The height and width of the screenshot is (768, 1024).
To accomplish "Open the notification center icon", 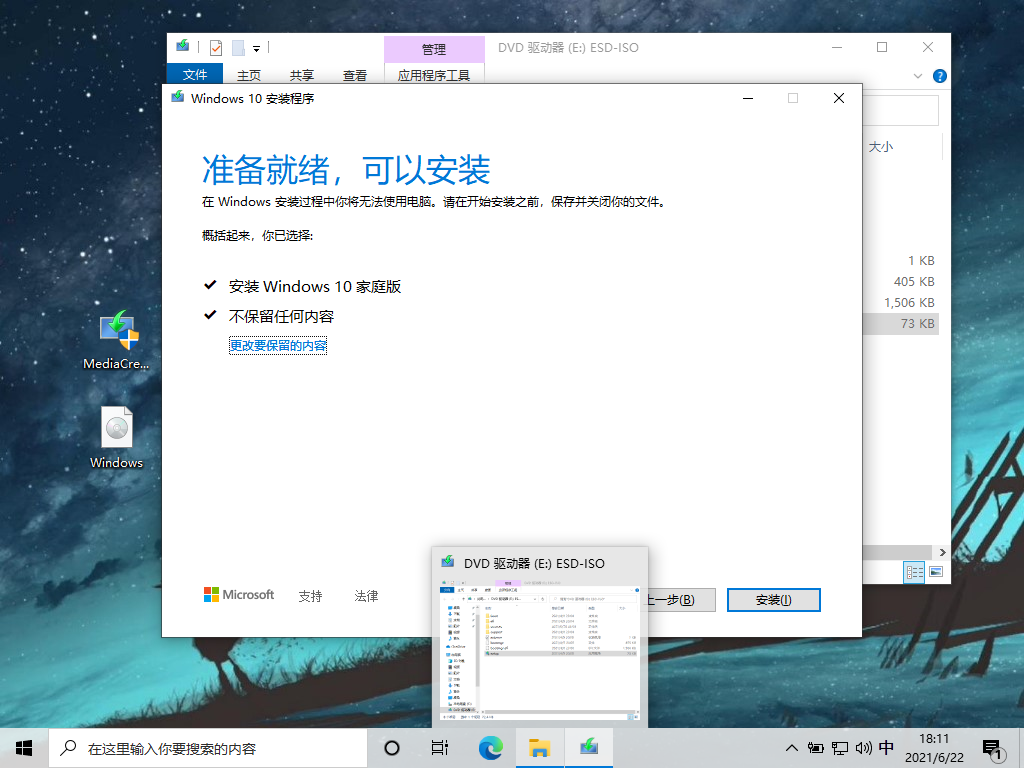I will tap(991, 749).
